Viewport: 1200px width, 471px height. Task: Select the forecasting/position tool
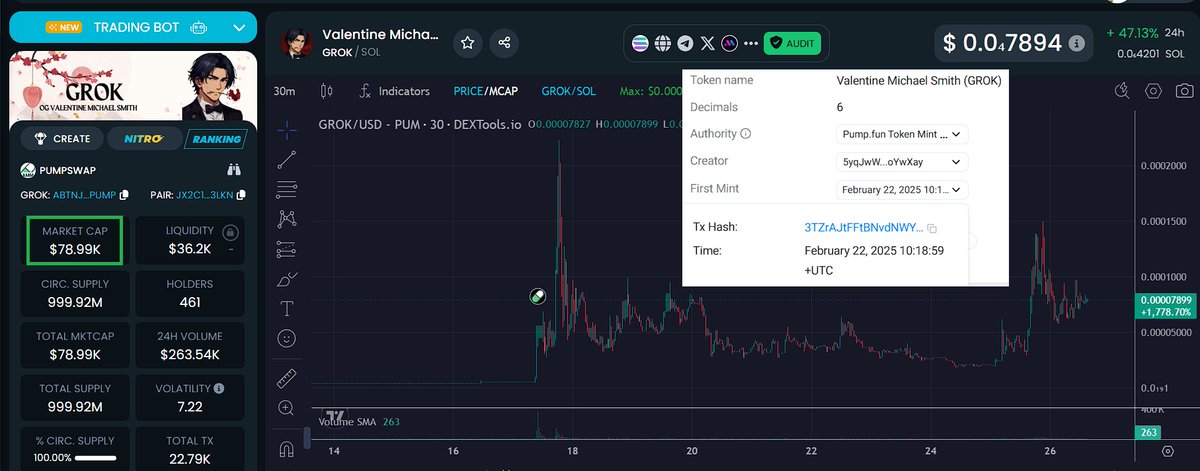pyautogui.click(x=287, y=248)
